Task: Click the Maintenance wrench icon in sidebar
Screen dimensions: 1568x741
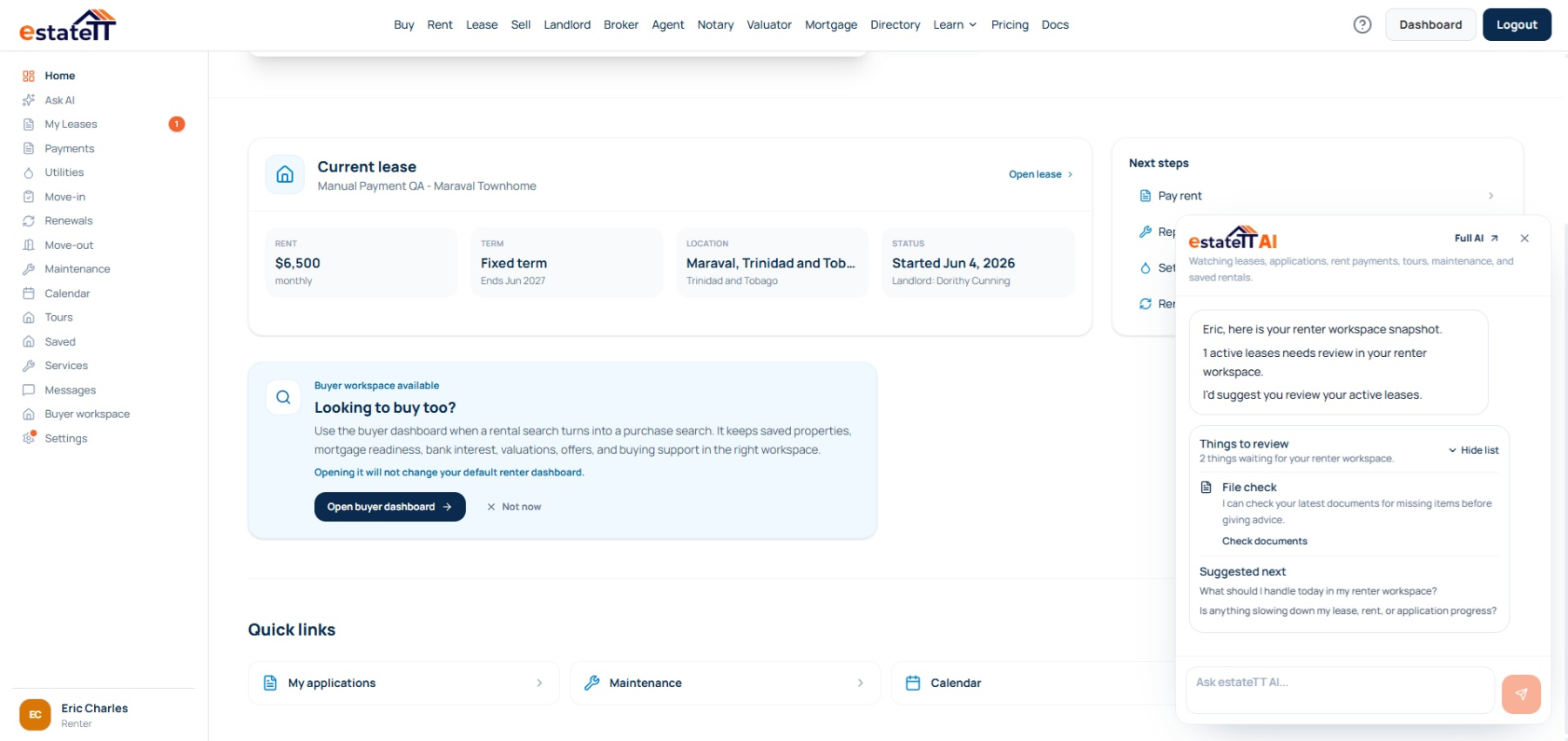Action: 29,269
